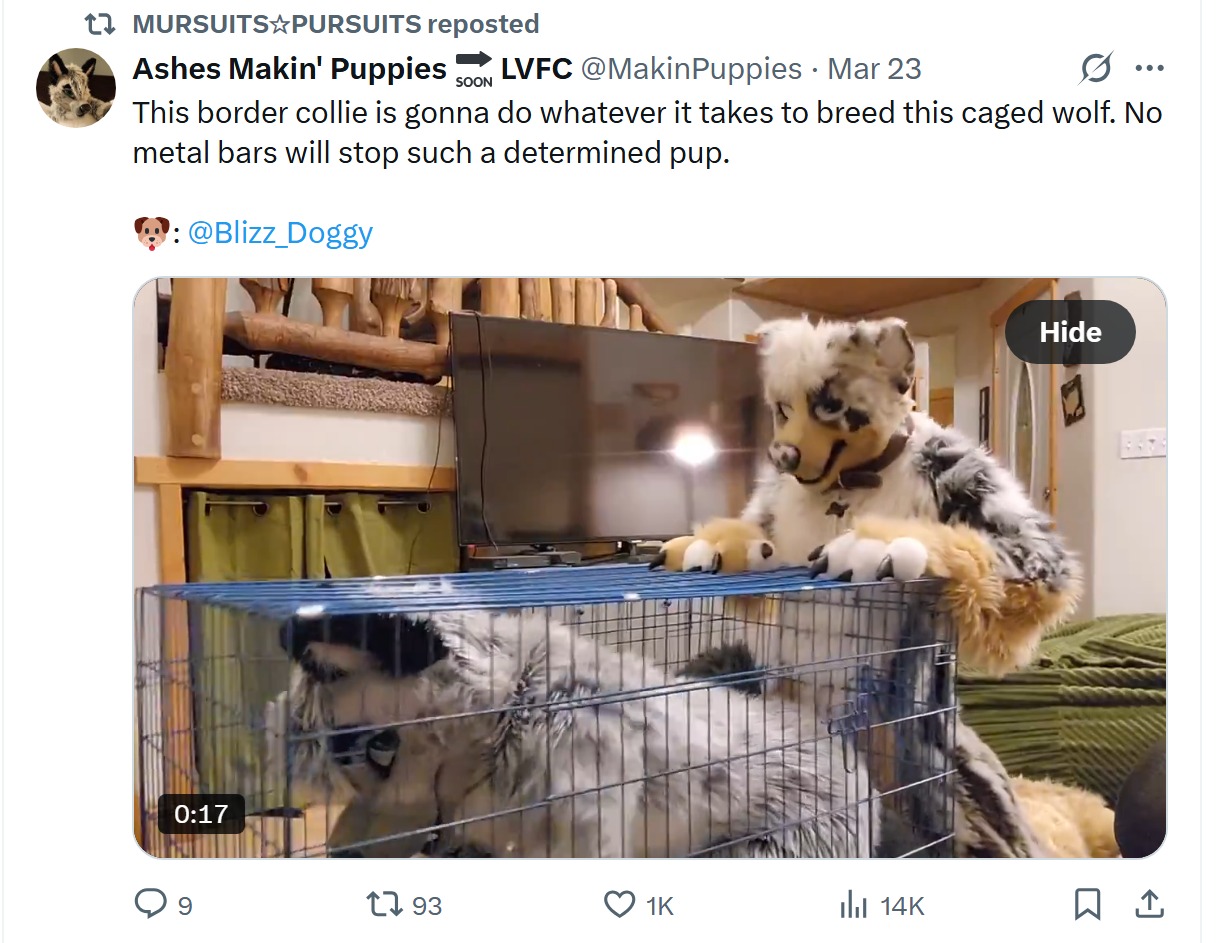Viewport: 1223px width, 943px height.
Task: Click the 93 reposts count
Action: [x=427, y=906]
